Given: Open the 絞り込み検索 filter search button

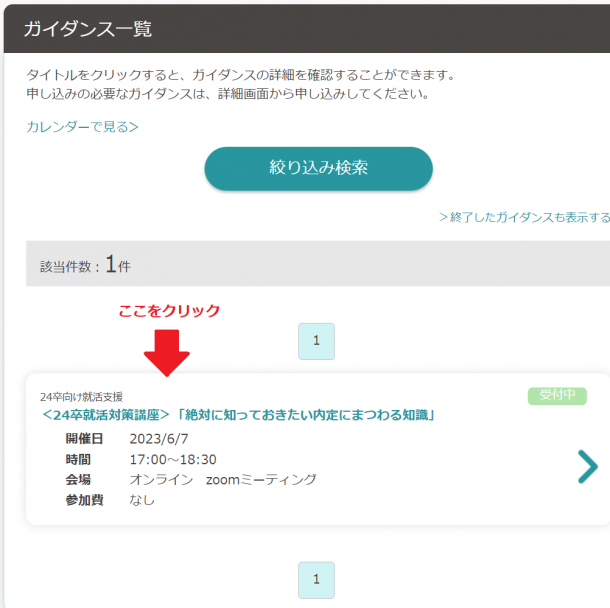Looking at the screenshot, I should pyautogui.click(x=318, y=168).
